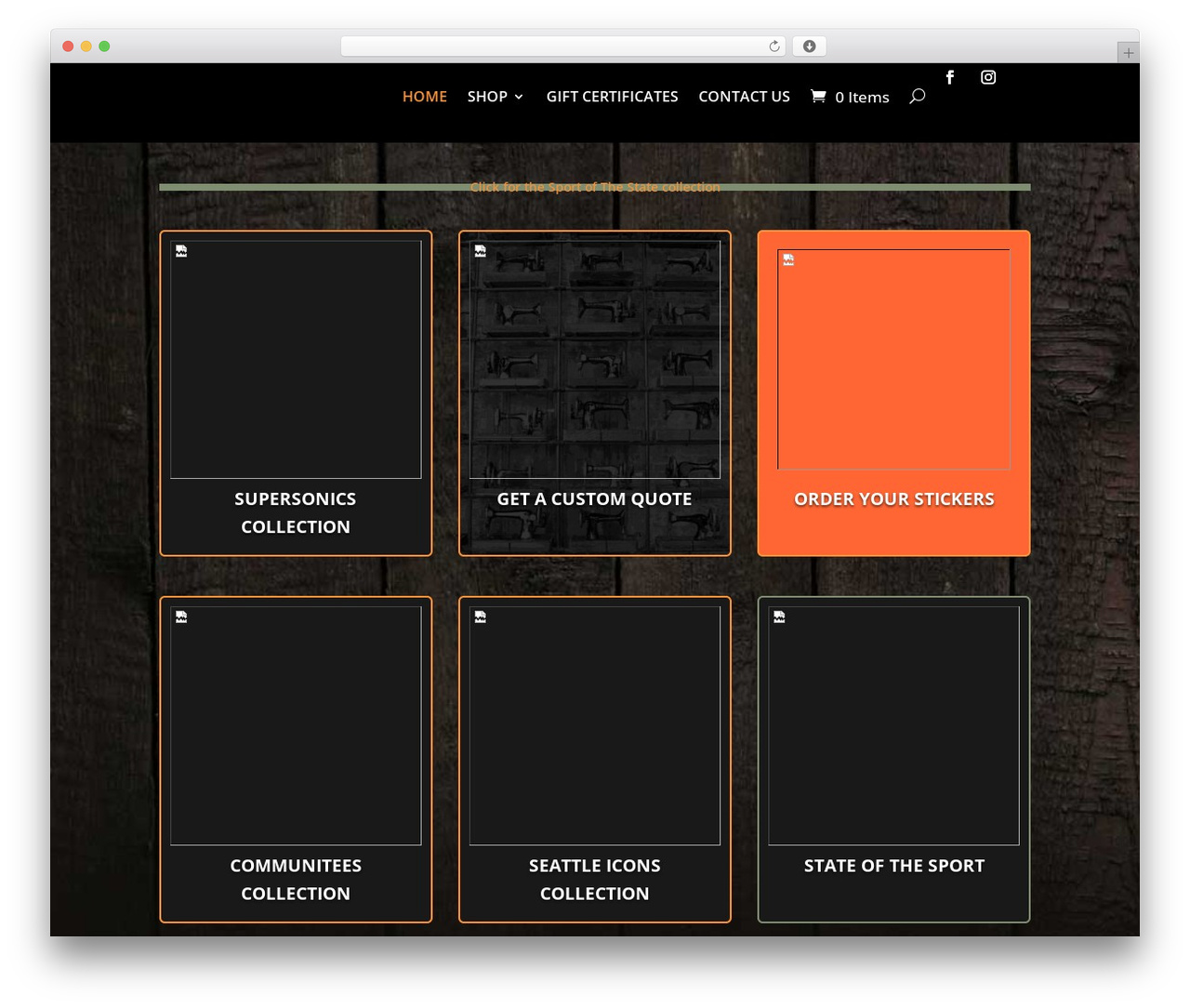The image size is (1190, 1008).
Task: Open the Contact Us page
Action: 745,97
